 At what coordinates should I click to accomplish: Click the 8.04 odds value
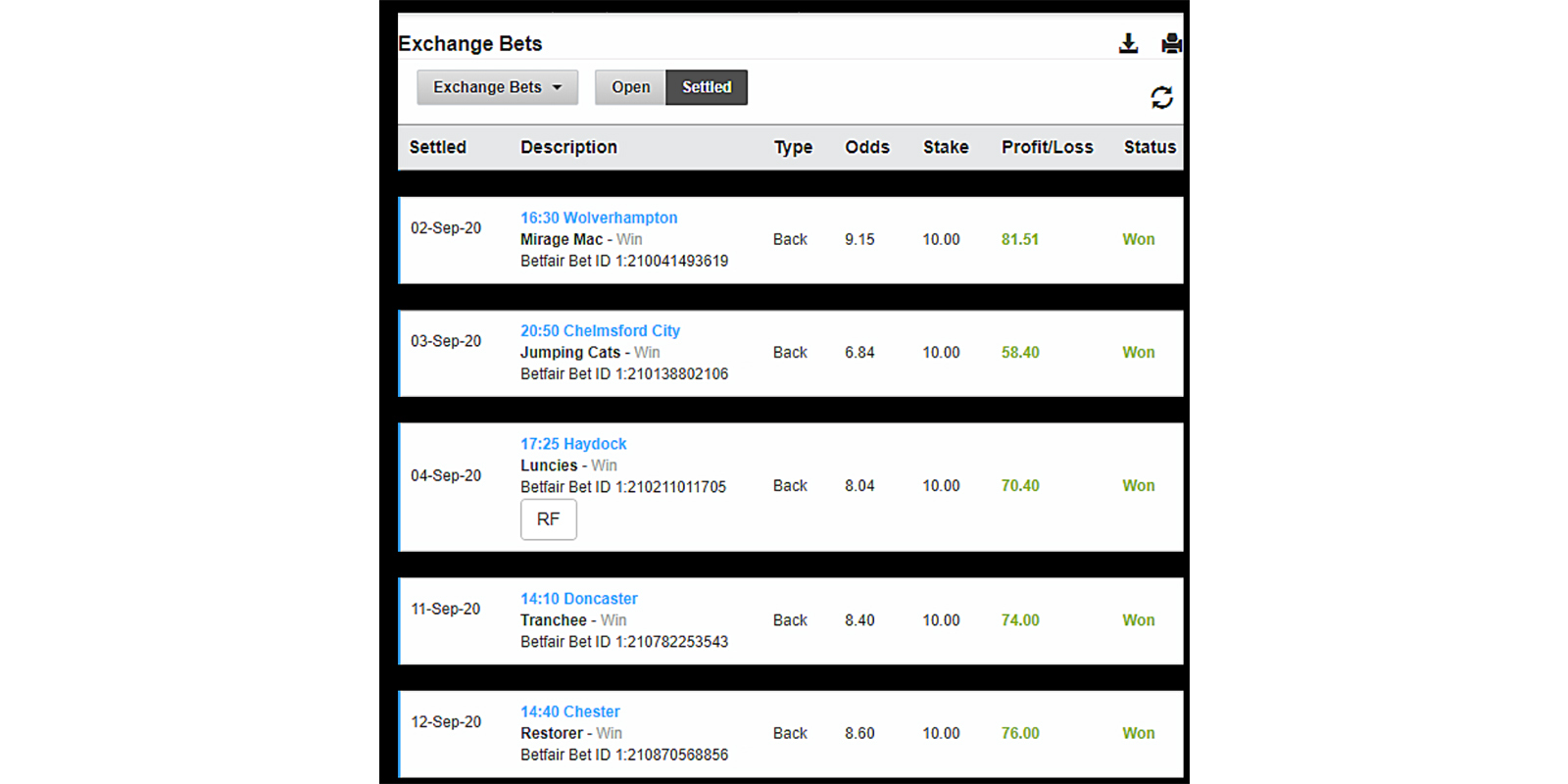pos(859,486)
